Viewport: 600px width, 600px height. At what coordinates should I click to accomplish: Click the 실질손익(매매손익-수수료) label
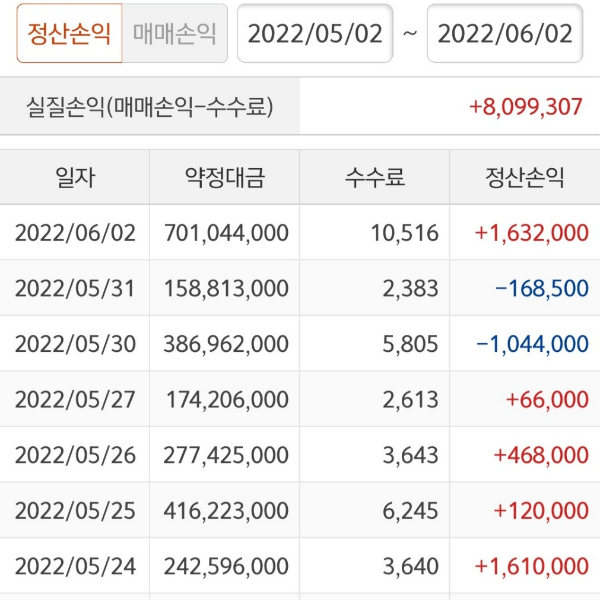[150, 106]
